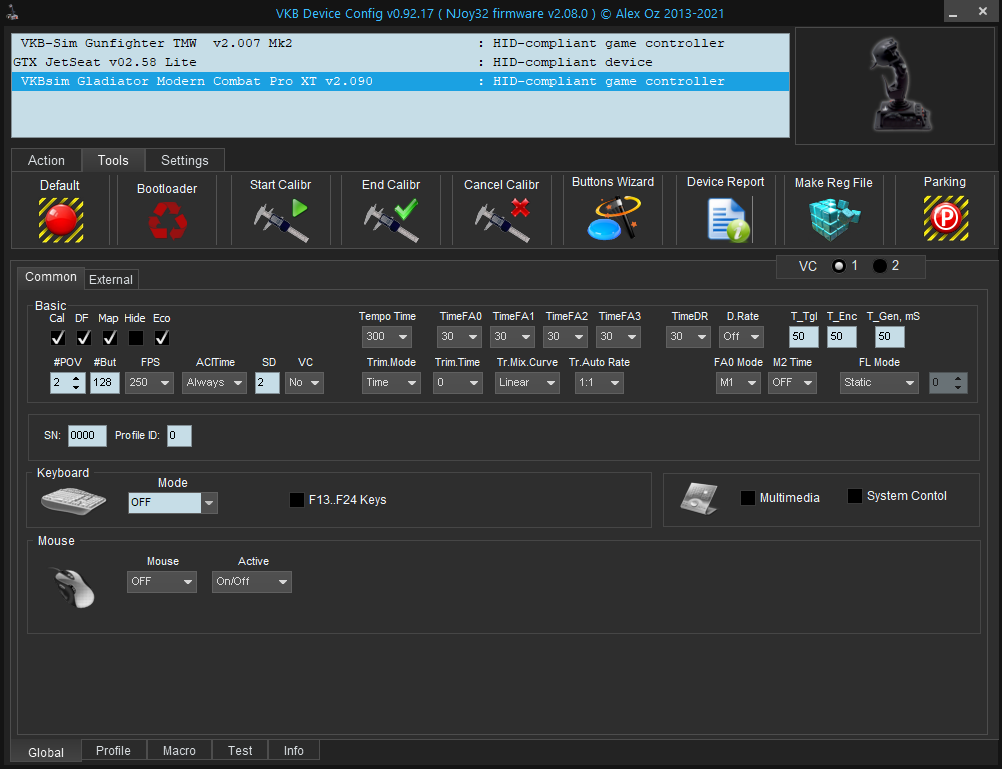
Task: Open the D.Rate dropdown
Action: (741, 337)
